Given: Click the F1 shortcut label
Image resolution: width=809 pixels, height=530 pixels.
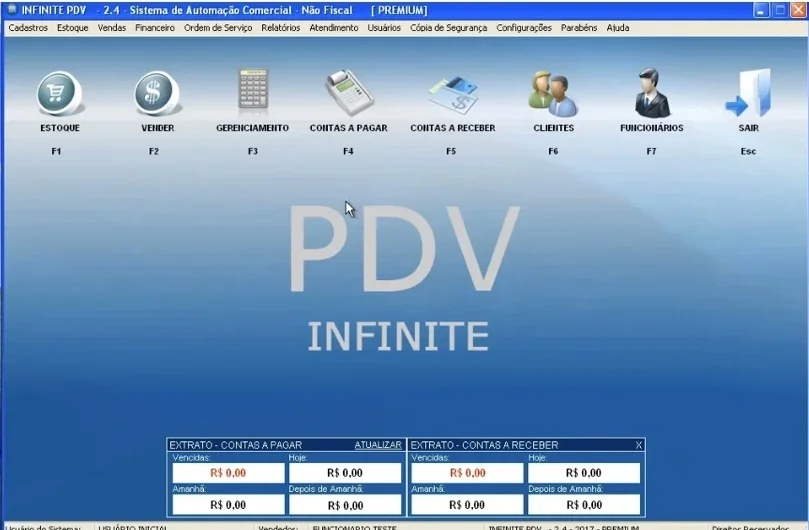Looking at the screenshot, I should (56, 151).
